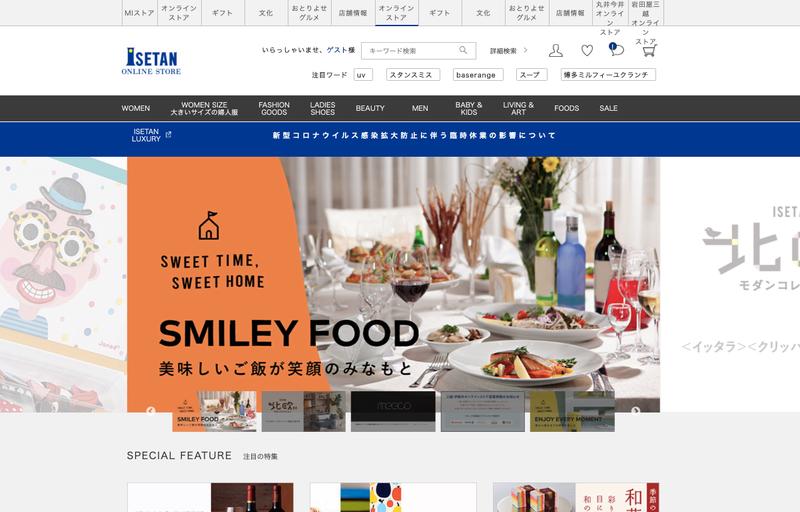Image resolution: width=800 pixels, height=512 pixels.
Task: Select the gray notice carousel thumbnail
Action: tap(483, 412)
